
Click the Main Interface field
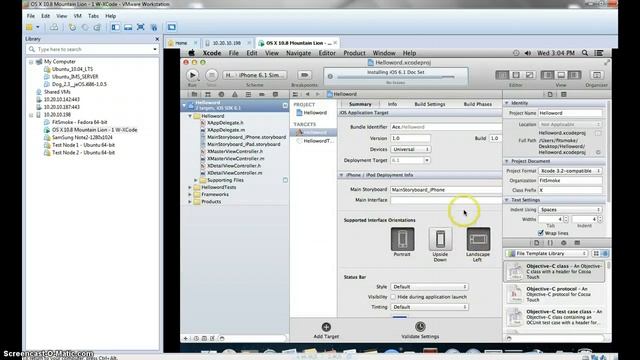coord(446,200)
